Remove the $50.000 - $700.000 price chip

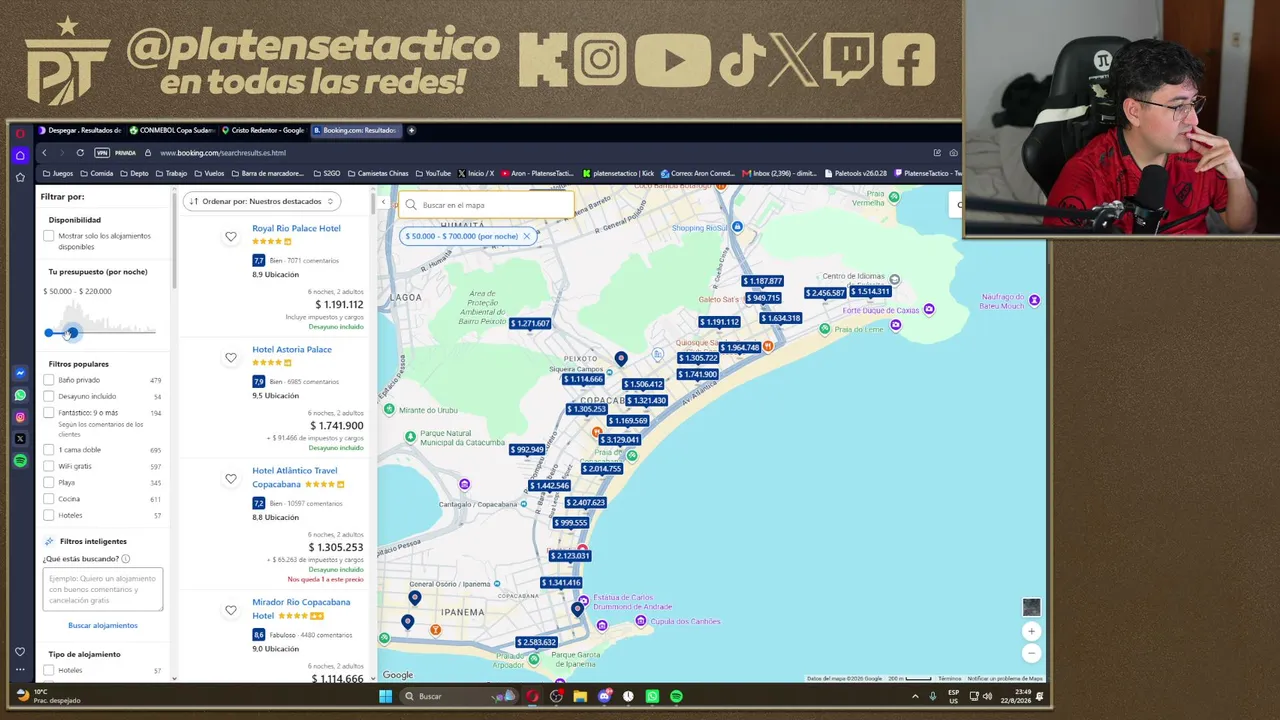(526, 236)
